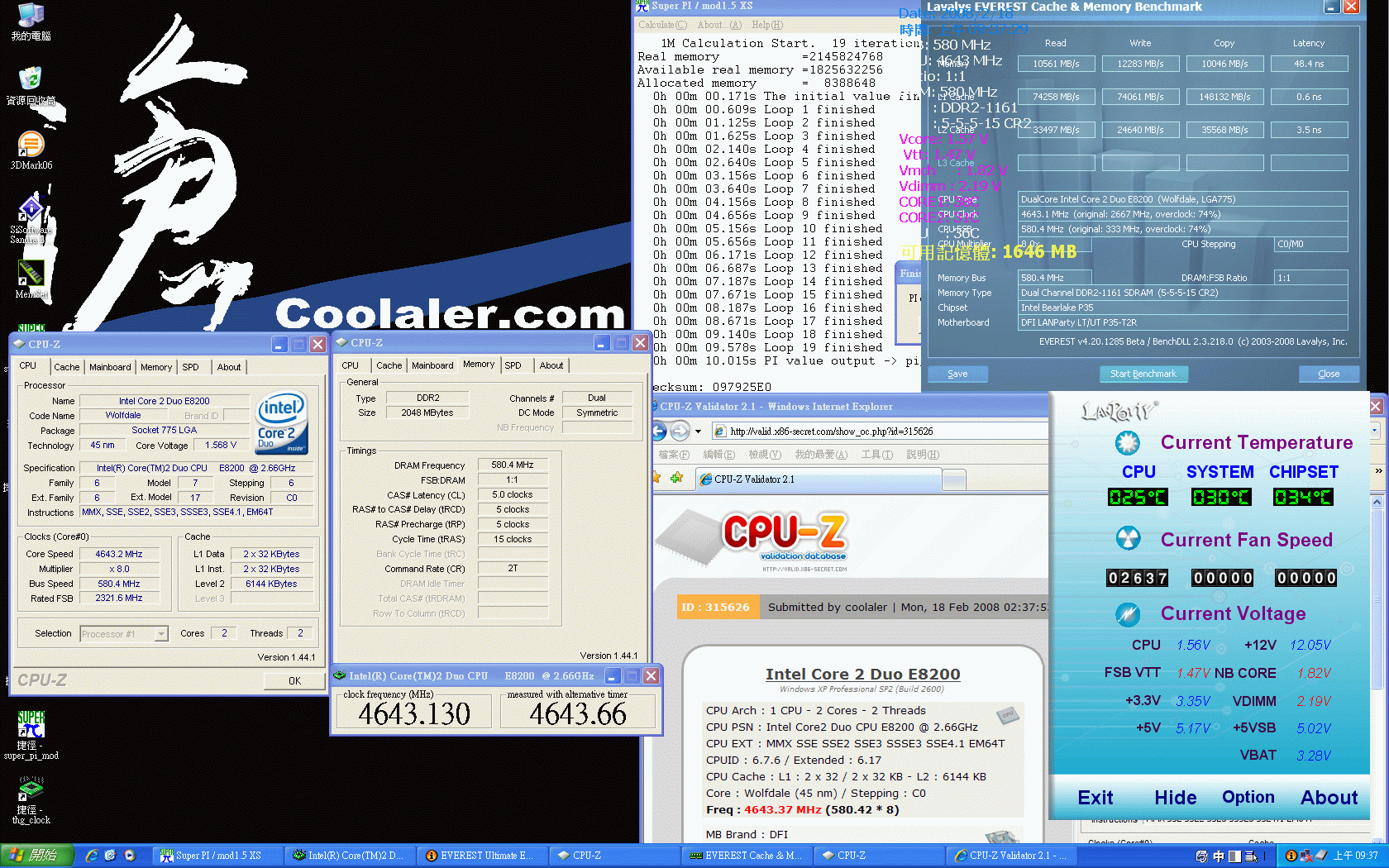Viewport: 1389px width, 868px height.
Task: Open the 工具(T) Tools menu in IE
Action: (877, 455)
